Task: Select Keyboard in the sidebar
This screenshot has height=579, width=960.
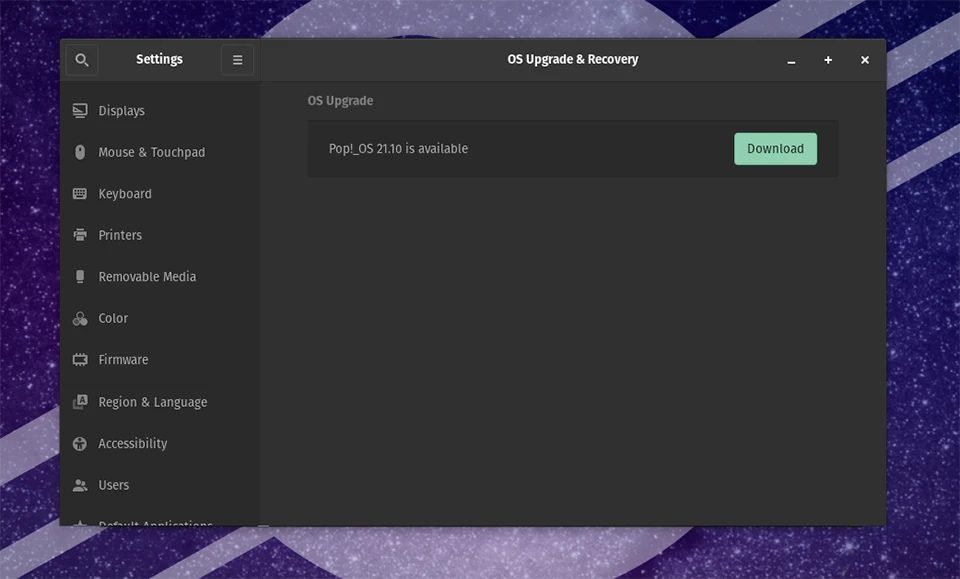Action: (x=160, y=193)
